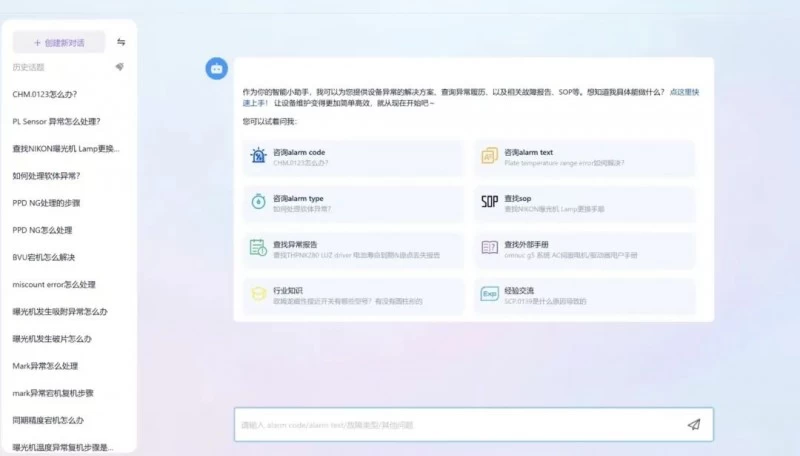Image resolution: width=800 pixels, height=456 pixels.
Task: Open history item BVU宕机怎么解决
Action: pos(44,257)
